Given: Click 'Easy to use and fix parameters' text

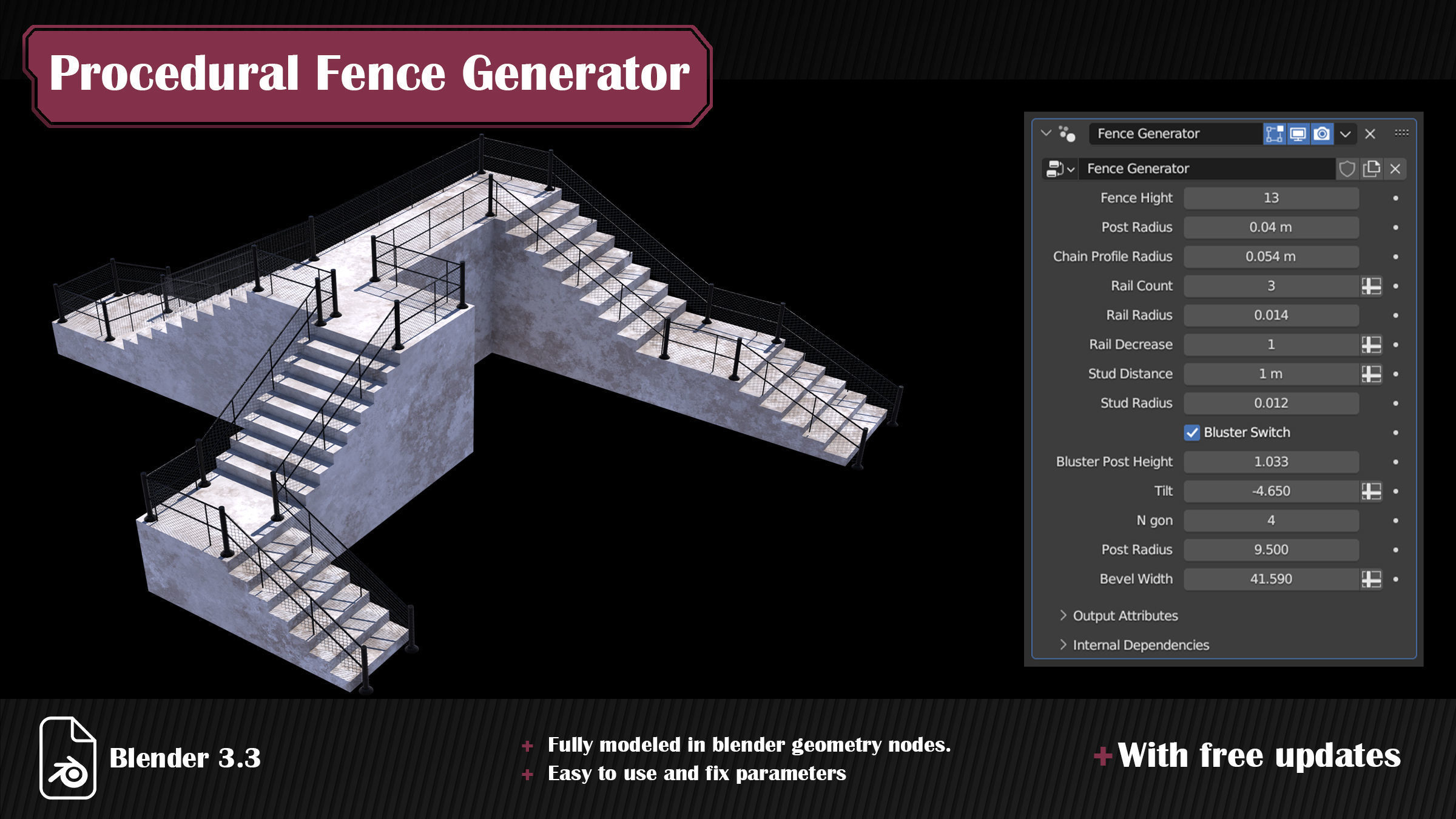Looking at the screenshot, I should (x=697, y=773).
